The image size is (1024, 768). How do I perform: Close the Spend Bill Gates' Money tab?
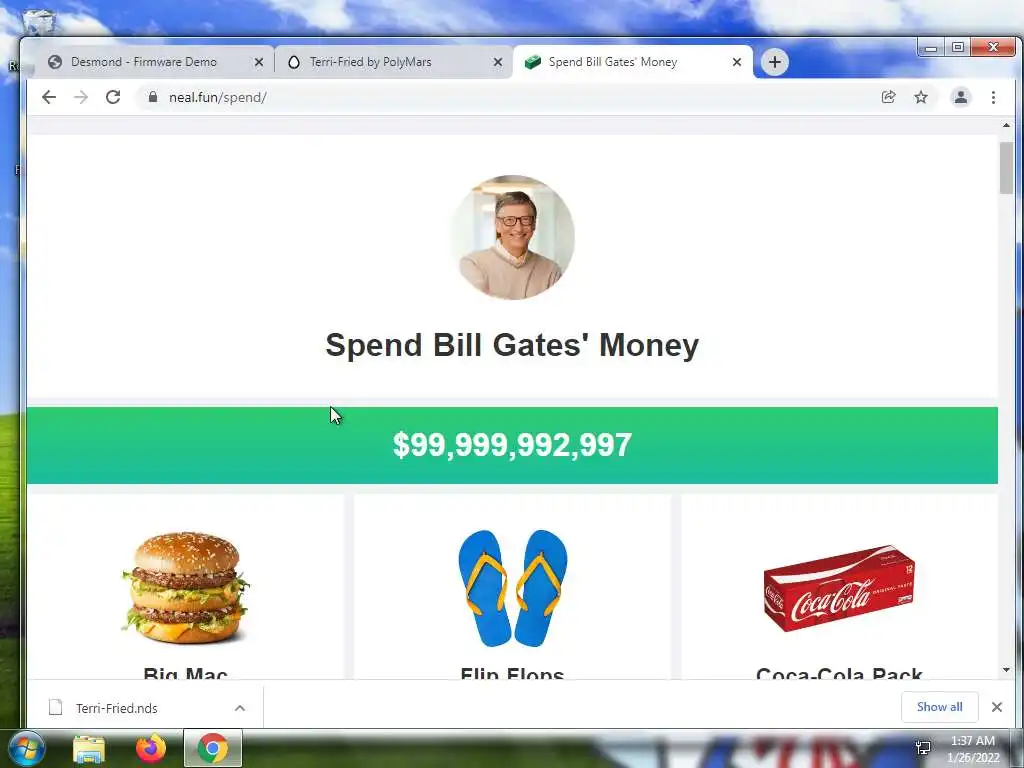pyautogui.click(x=737, y=62)
